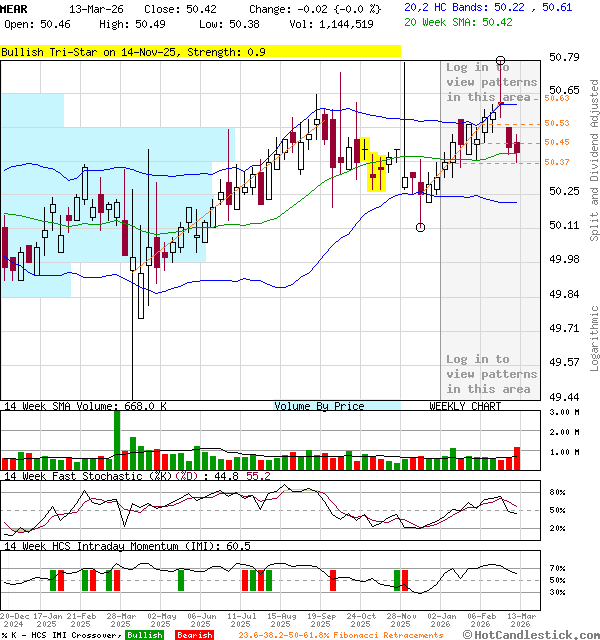Viewport: 600px width, 640px height.
Task: Click the WEEKLY CHART label
Action: [465, 406]
